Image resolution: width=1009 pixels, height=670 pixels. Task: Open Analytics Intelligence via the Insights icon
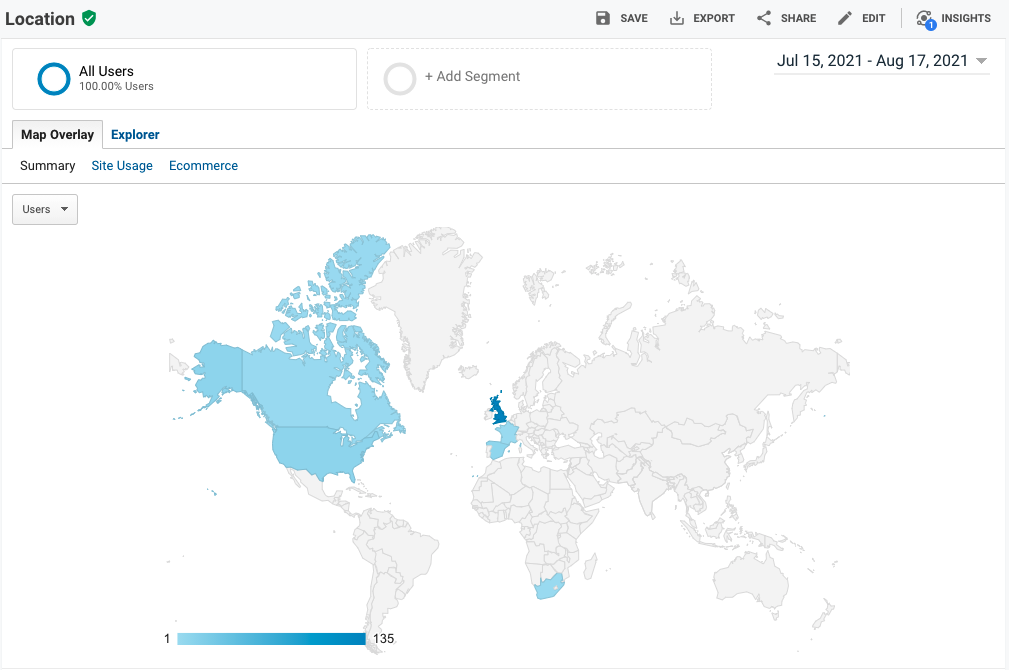(923, 18)
